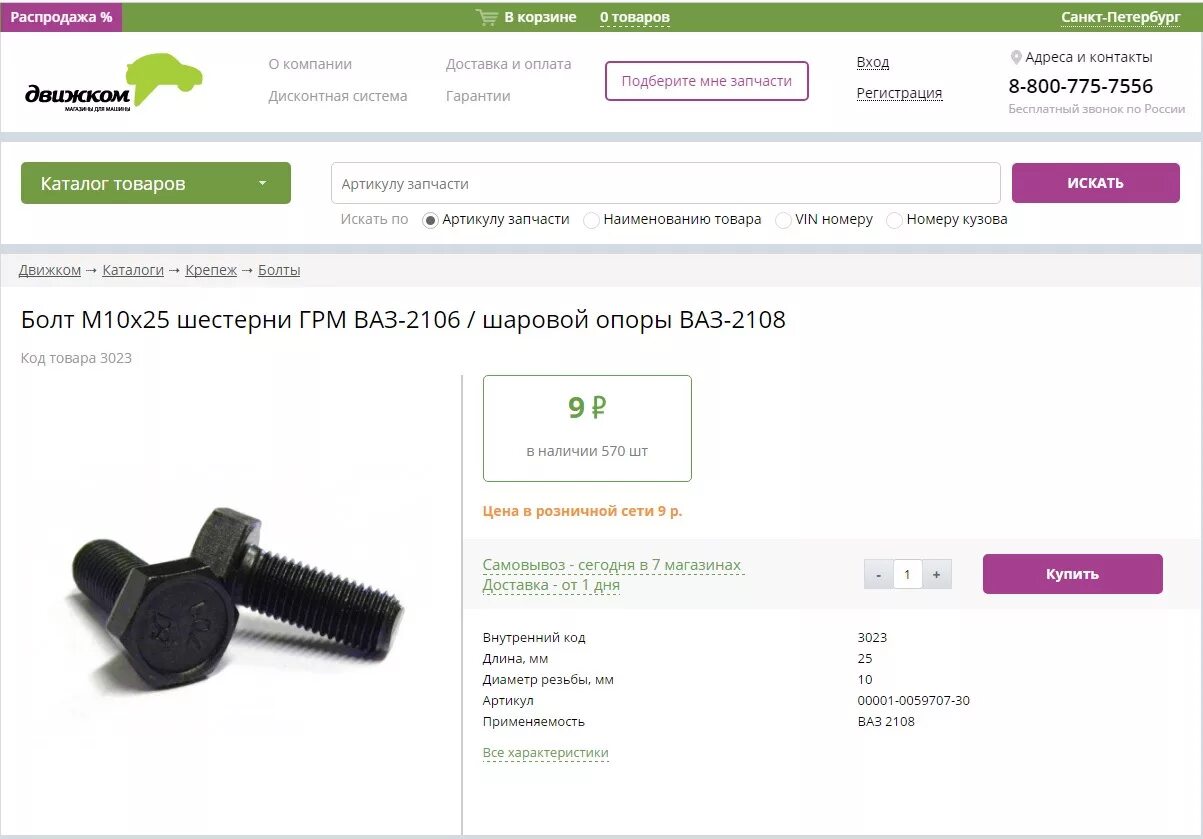1203x839 pixels.
Task: Click the bolt product image
Action: coord(238,598)
